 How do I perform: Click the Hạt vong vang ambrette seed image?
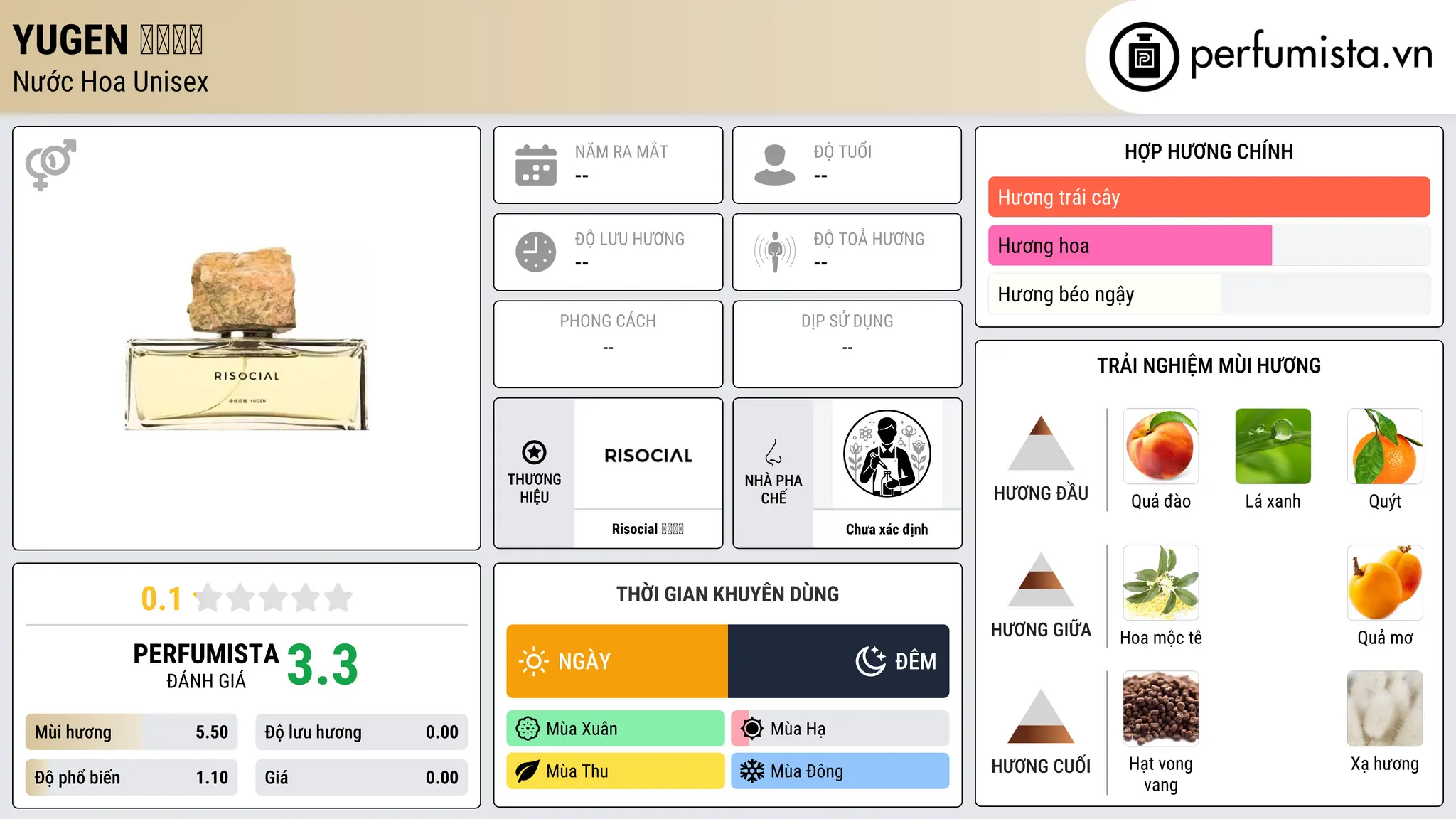[x=1161, y=709]
